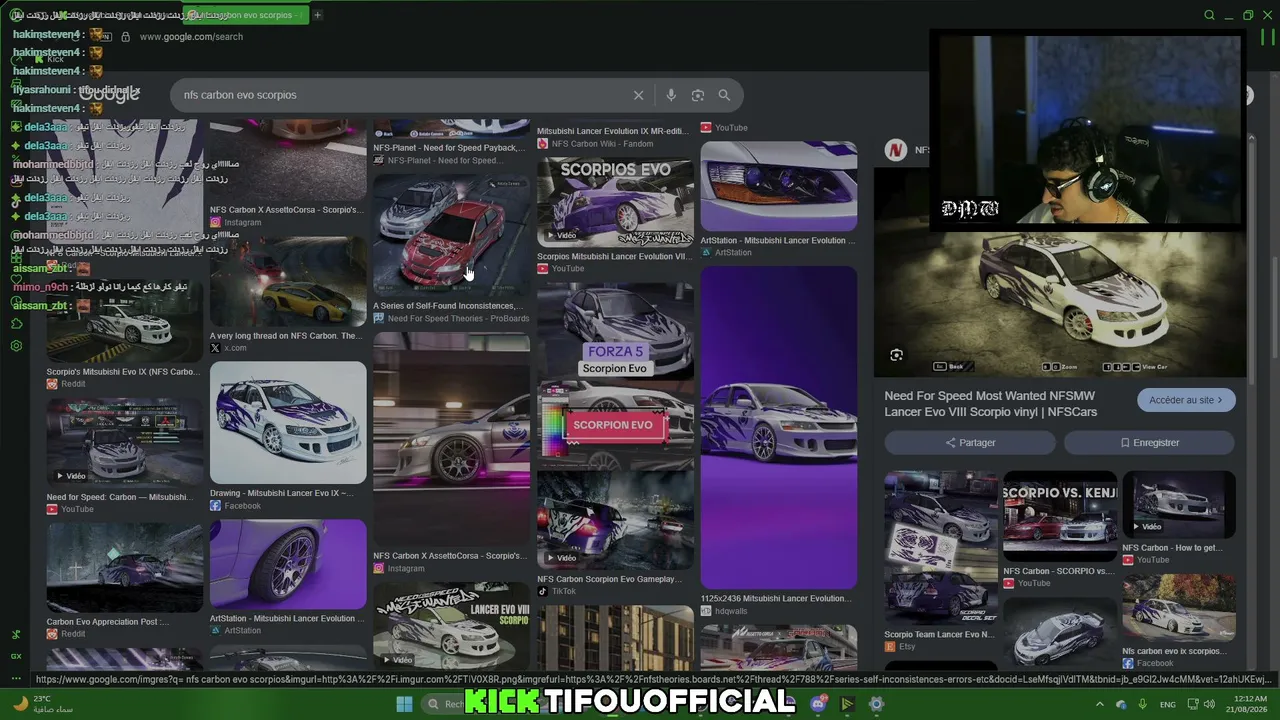Share the image with 'Partager' button

click(x=970, y=443)
